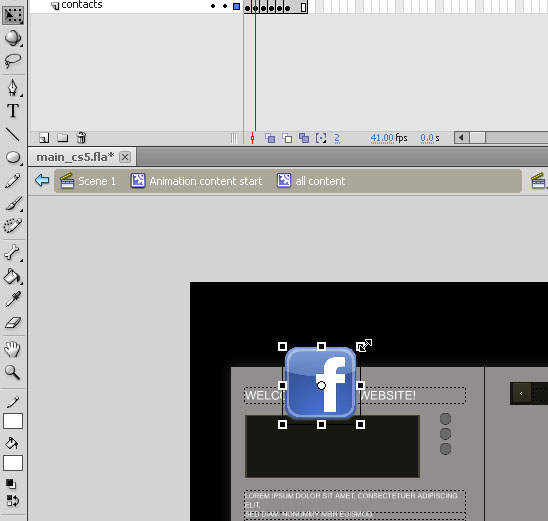
Task: Create a new layer folder
Action: [x=63, y=138]
